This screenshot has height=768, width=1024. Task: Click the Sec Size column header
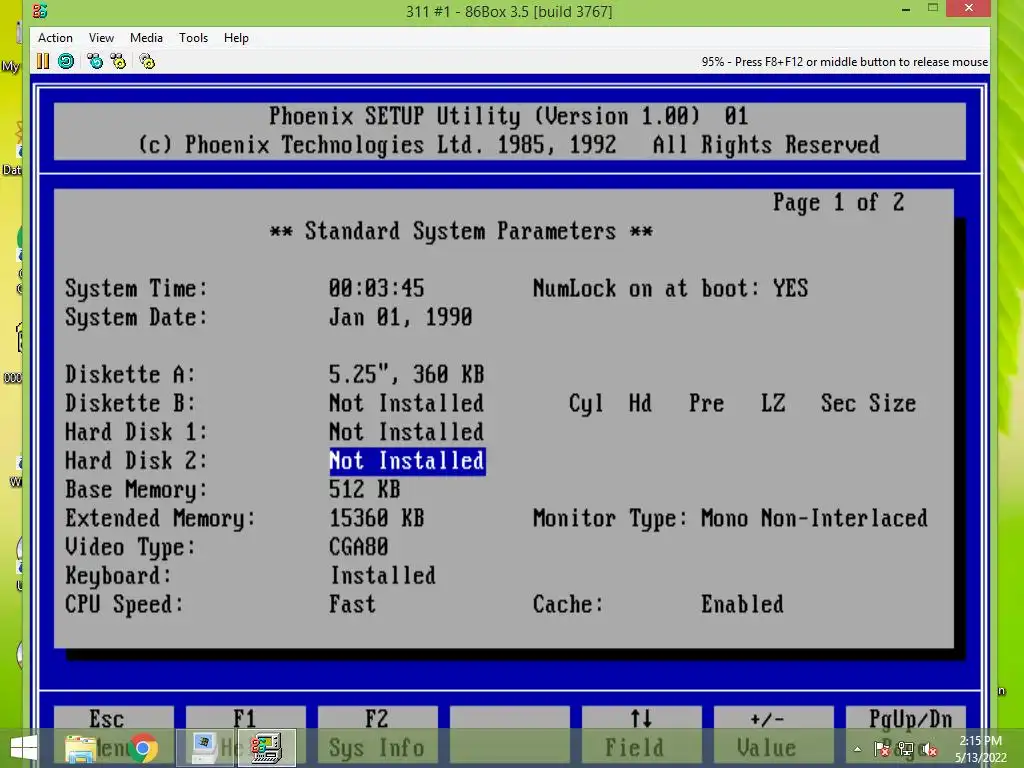868,403
